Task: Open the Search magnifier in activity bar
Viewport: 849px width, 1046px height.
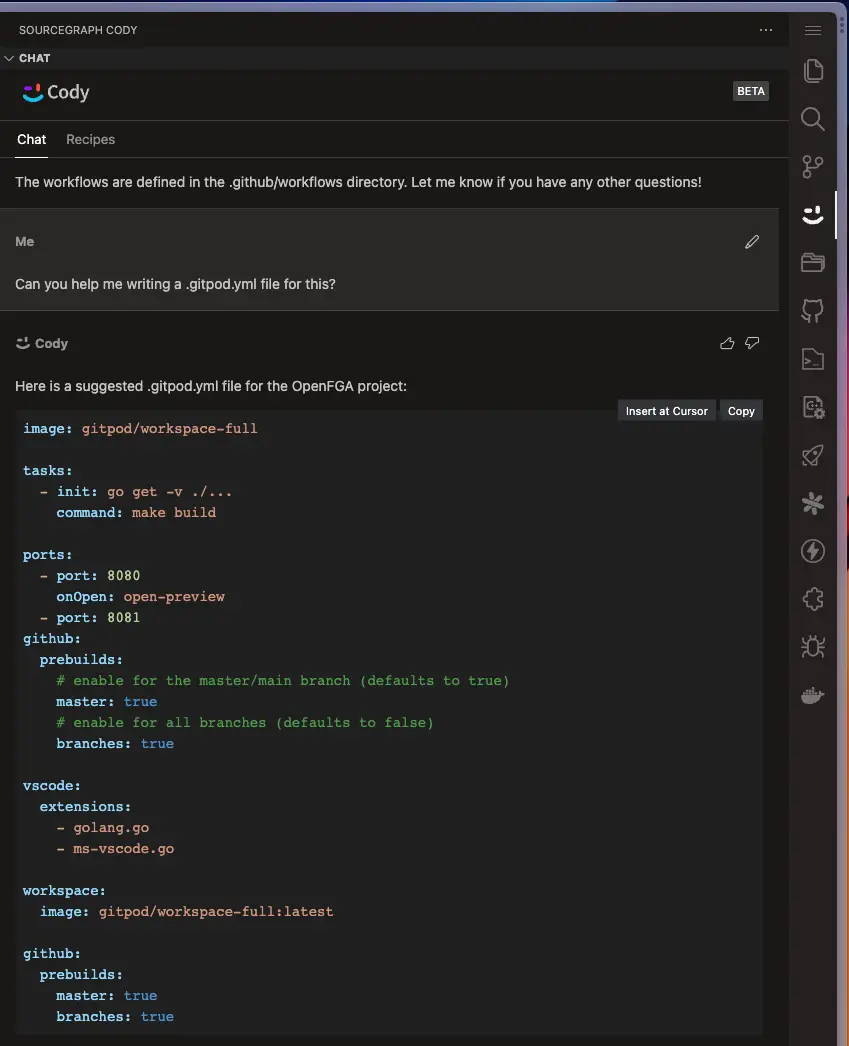Action: click(x=813, y=119)
